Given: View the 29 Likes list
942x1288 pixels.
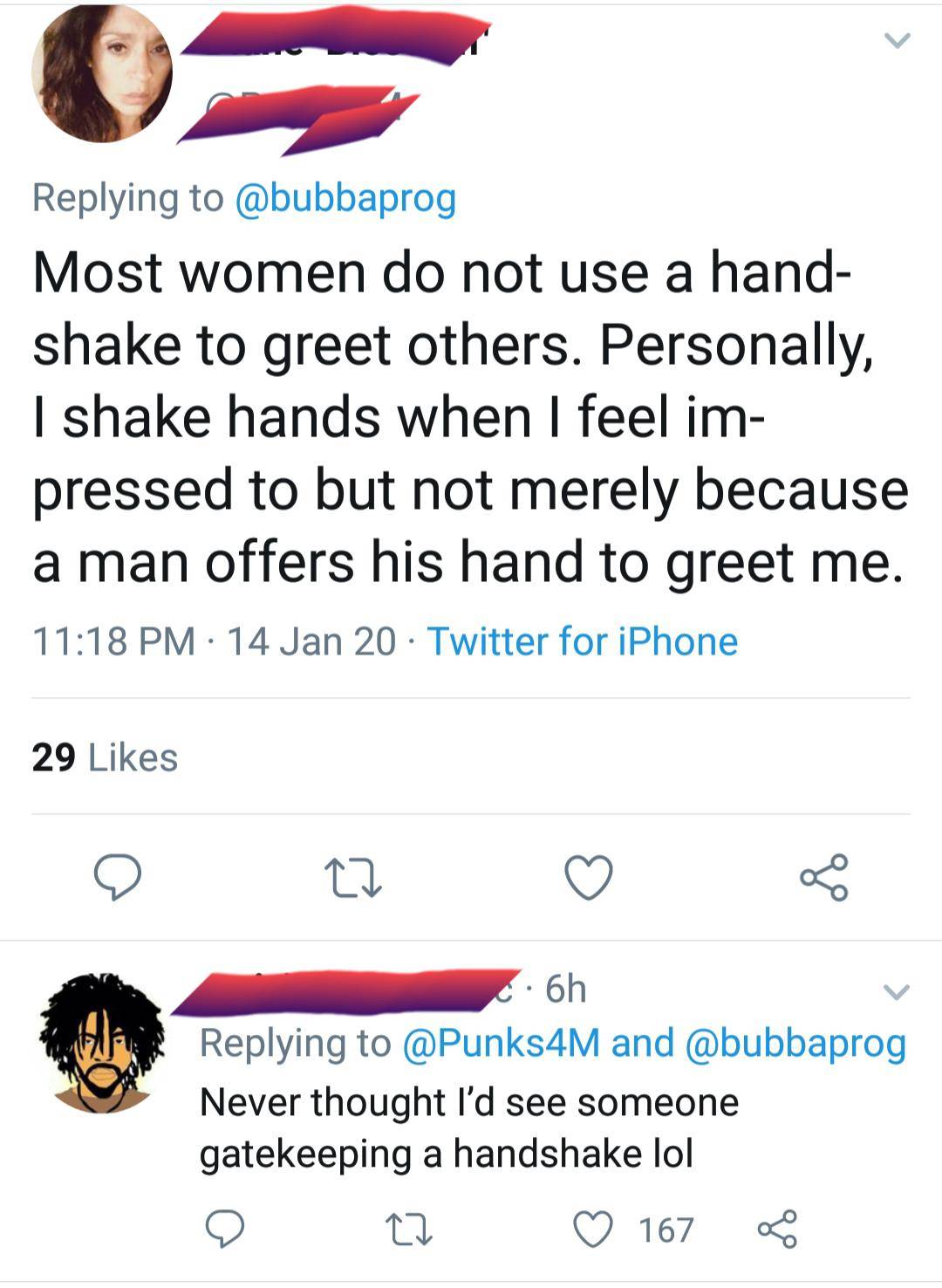Looking at the screenshot, I should (105, 759).
